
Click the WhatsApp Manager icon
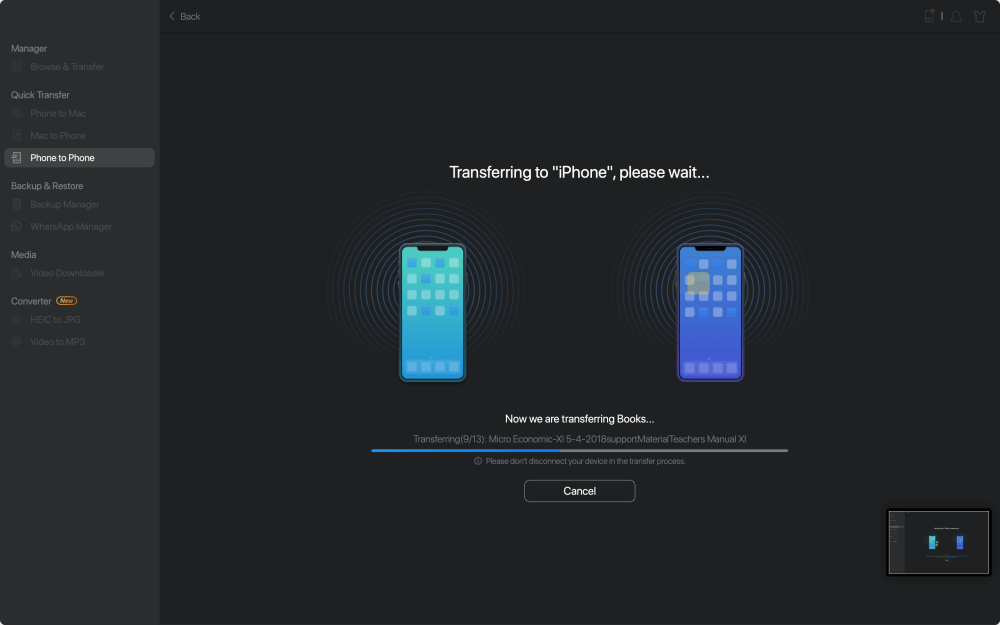pos(17,227)
